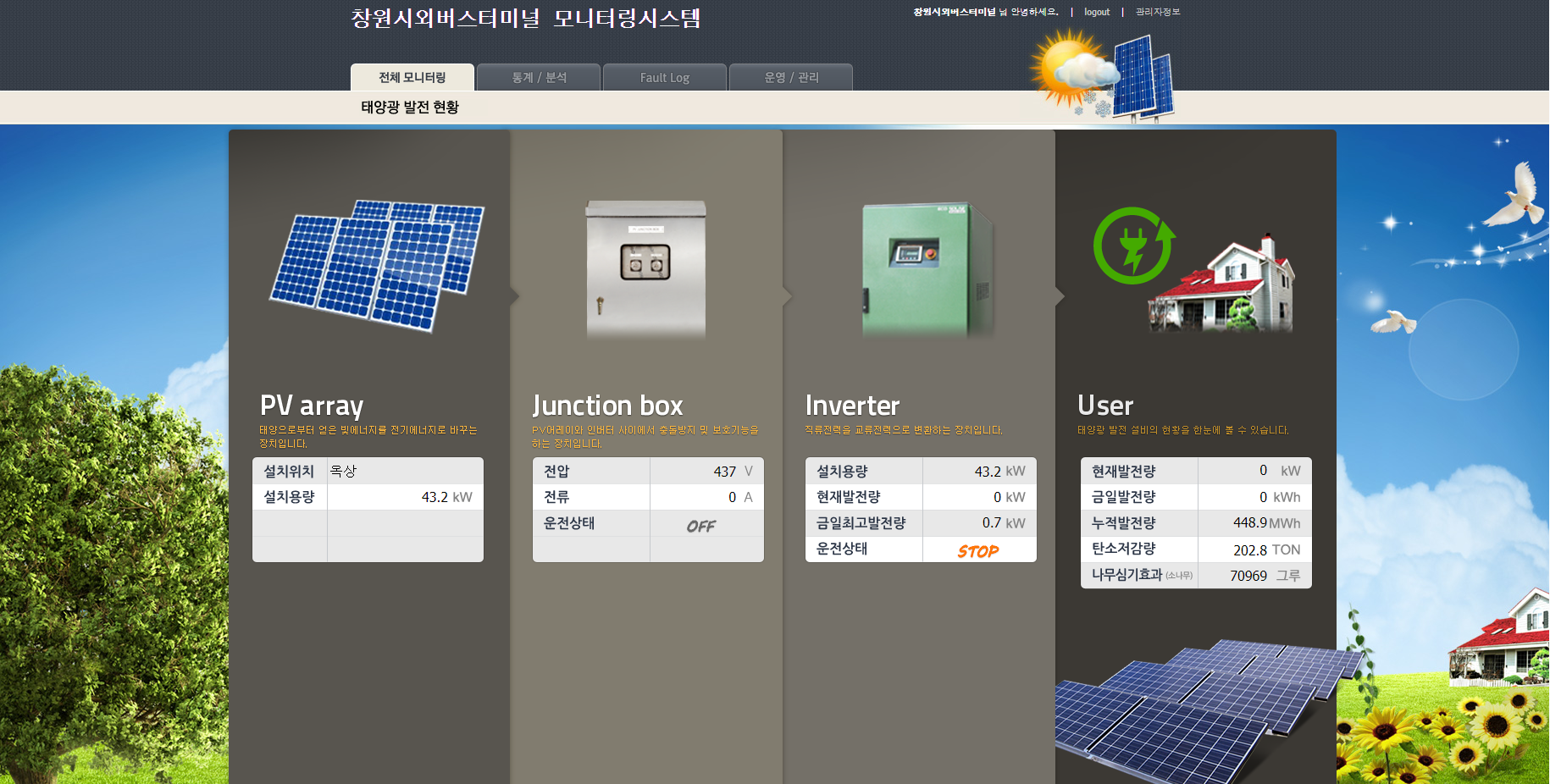
Task: Click the STOP status in Inverter
Action: [x=978, y=551]
